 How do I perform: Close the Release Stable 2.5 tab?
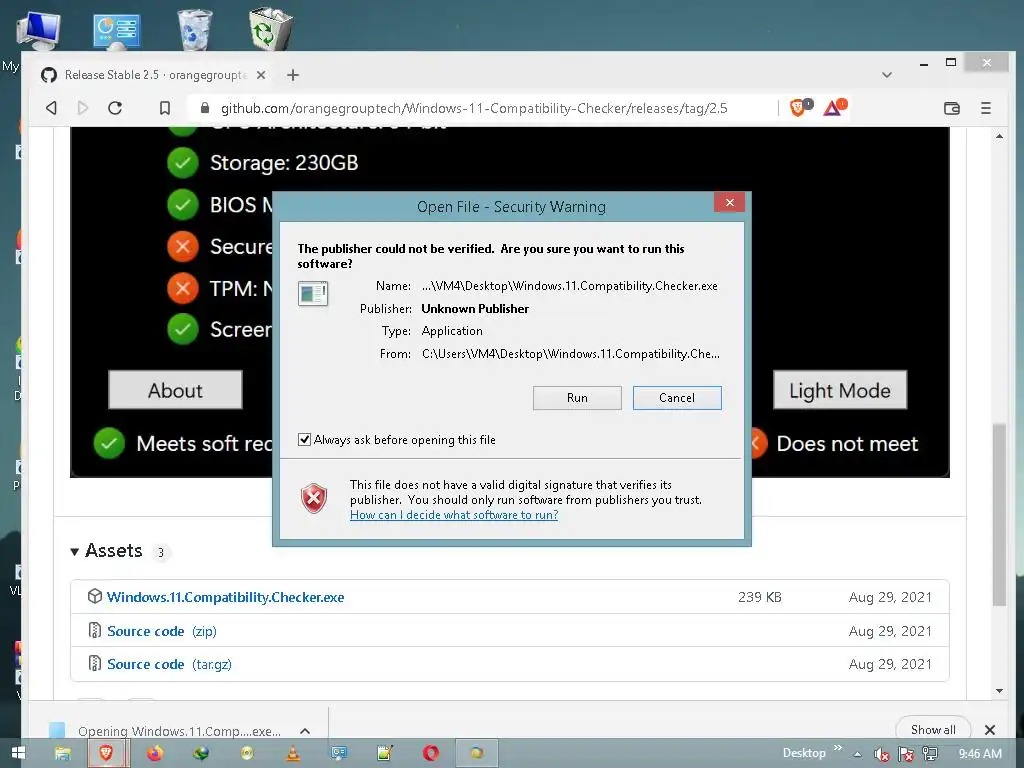[x=261, y=75]
